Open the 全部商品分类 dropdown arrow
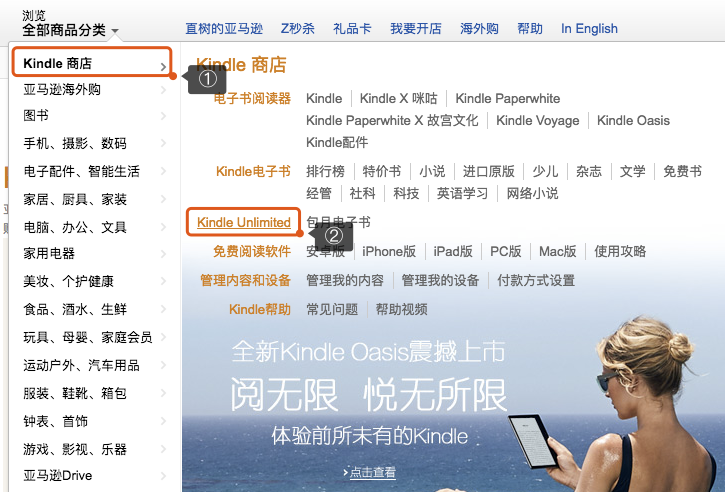The width and height of the screenshot is (725, 492). click(x=115, y=32)
